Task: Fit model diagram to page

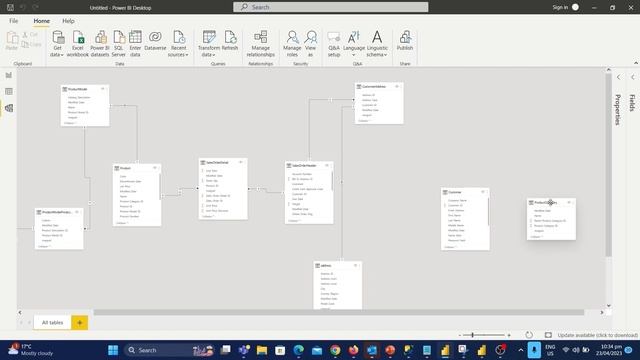Action: (x=548, y=335)
